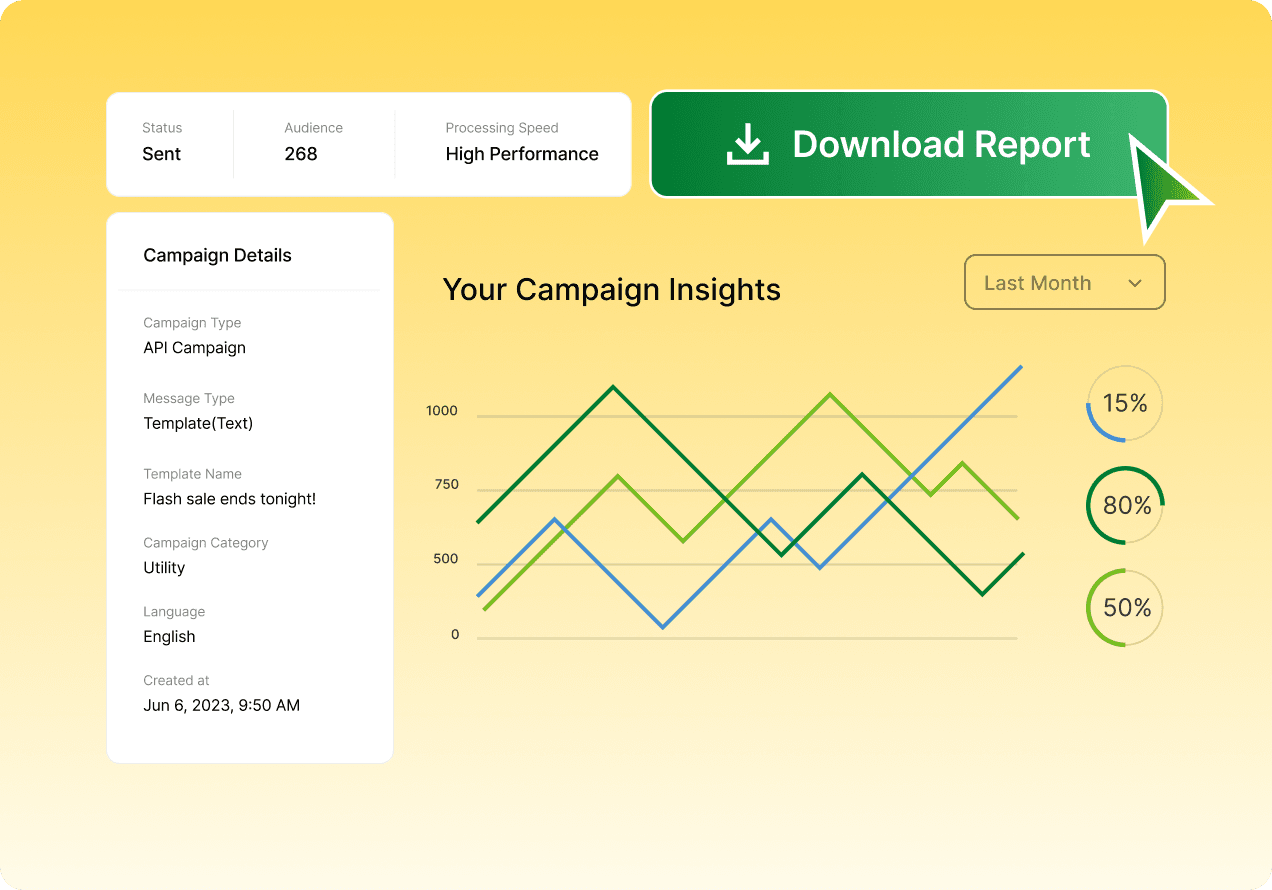The image size is (1272, 890).
Task: Click the download arrow icon on Download Report
Action: [747, 144]
